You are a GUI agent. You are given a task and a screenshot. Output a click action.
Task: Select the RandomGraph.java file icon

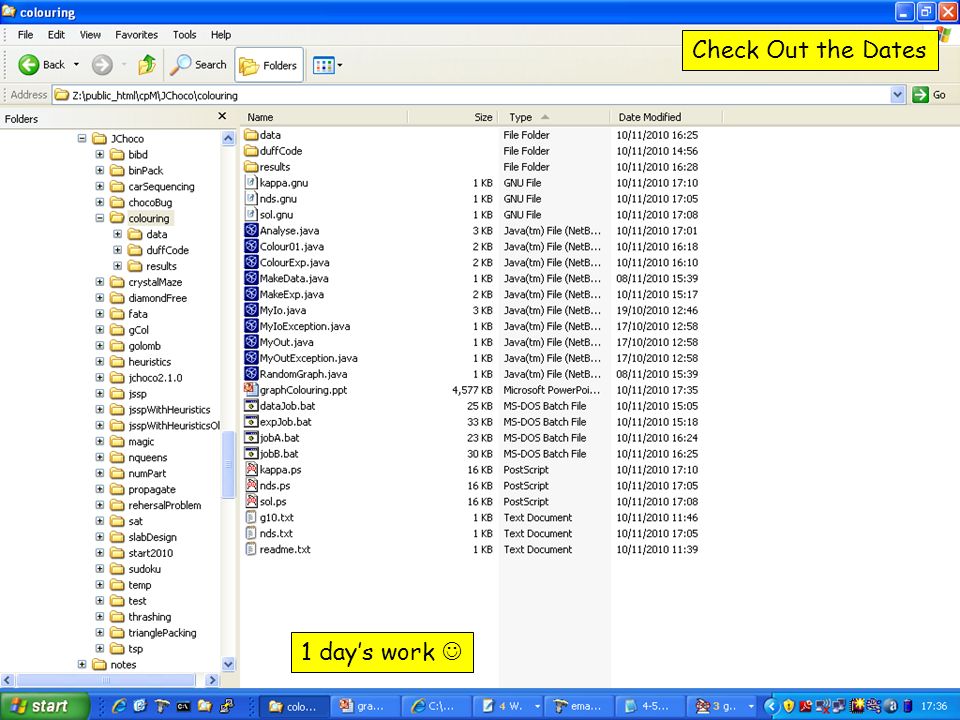(251, 373)
